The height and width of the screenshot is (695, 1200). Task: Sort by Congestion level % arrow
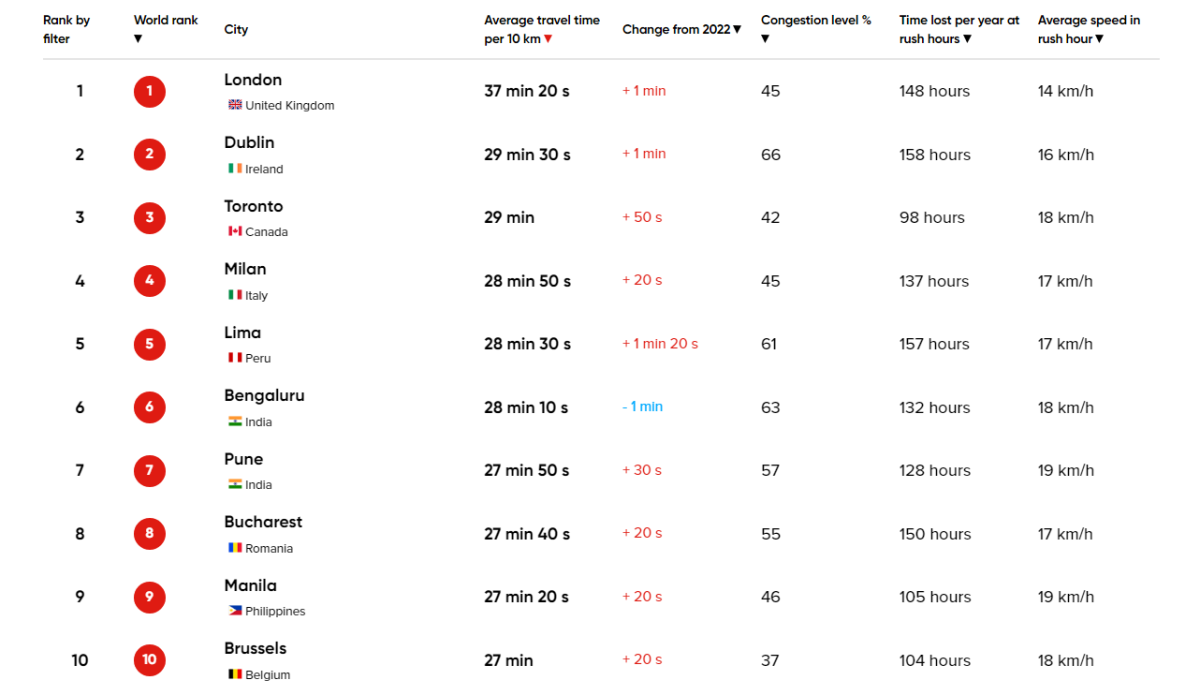coord(765,39)
